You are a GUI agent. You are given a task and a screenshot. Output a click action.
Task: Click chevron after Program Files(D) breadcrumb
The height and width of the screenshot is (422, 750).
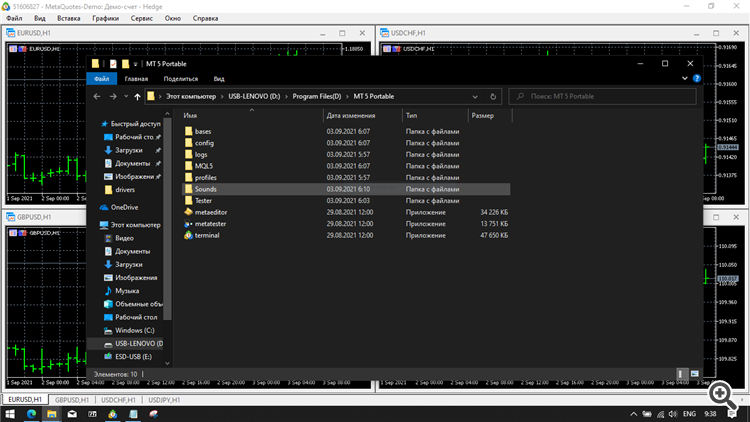(x=347, y=96)
